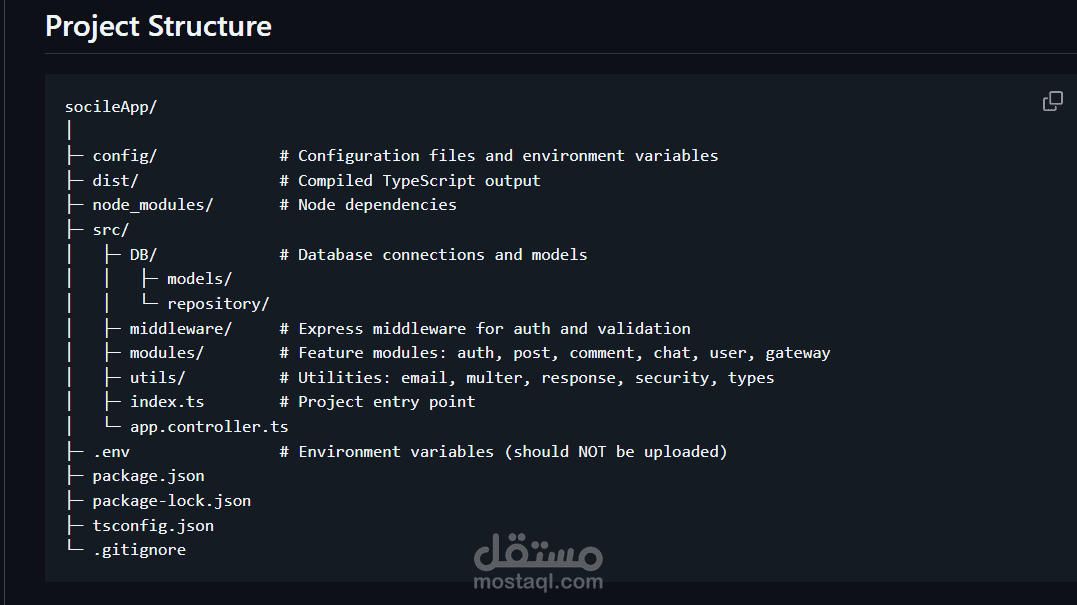Click the middleware/ folder entry

(180, 329)
